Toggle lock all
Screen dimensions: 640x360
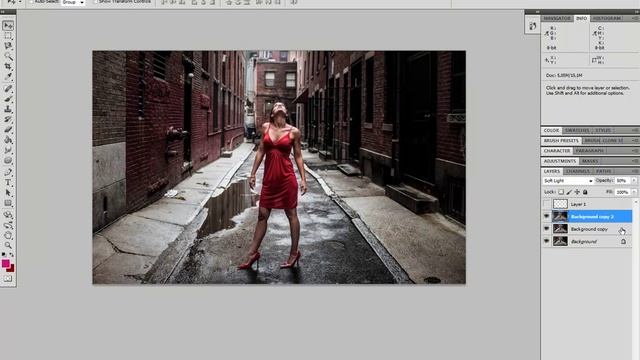[x=585, y=192]
